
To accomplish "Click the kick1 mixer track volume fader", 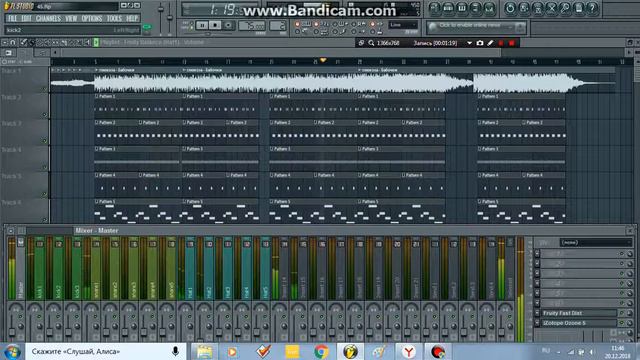I will 31,327.
